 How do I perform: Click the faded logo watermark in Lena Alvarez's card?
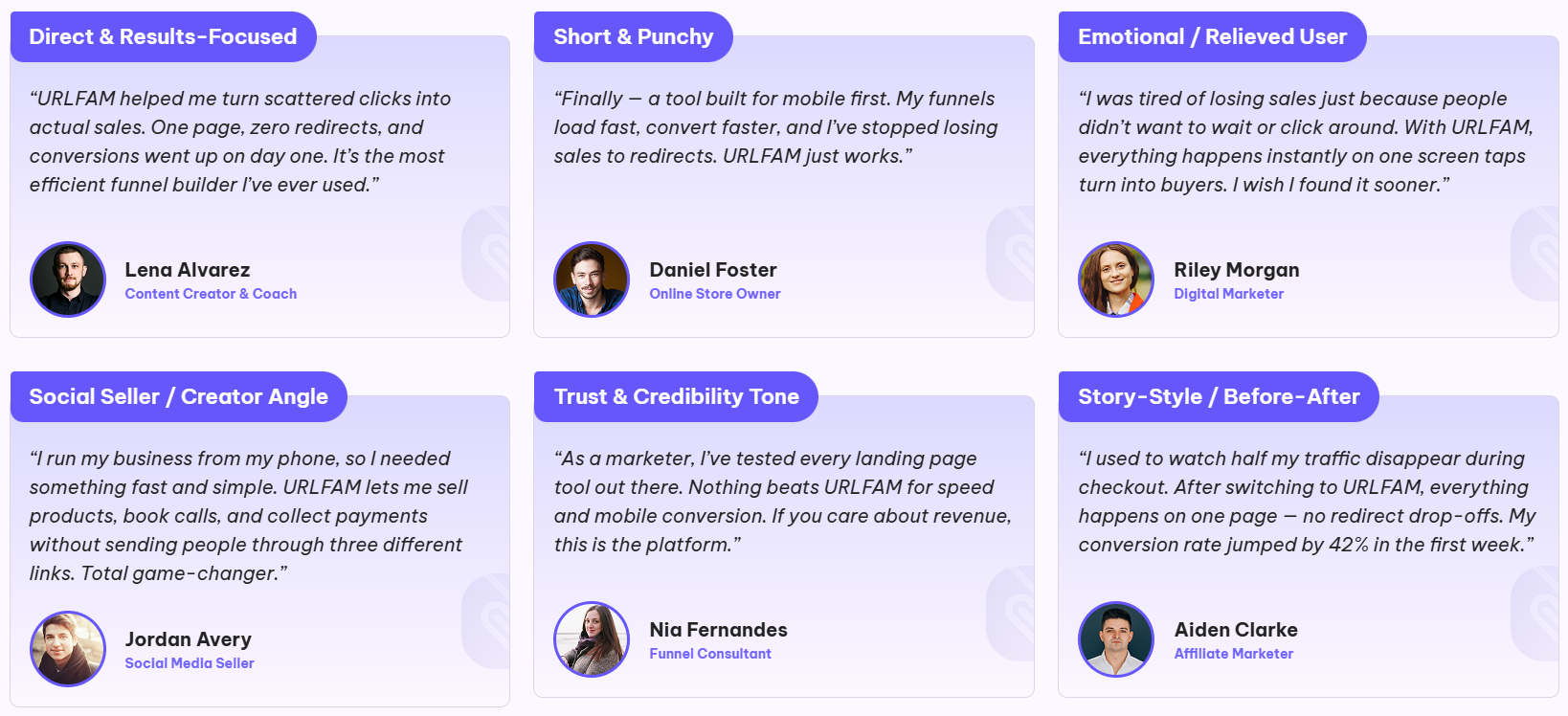(487, 254)
